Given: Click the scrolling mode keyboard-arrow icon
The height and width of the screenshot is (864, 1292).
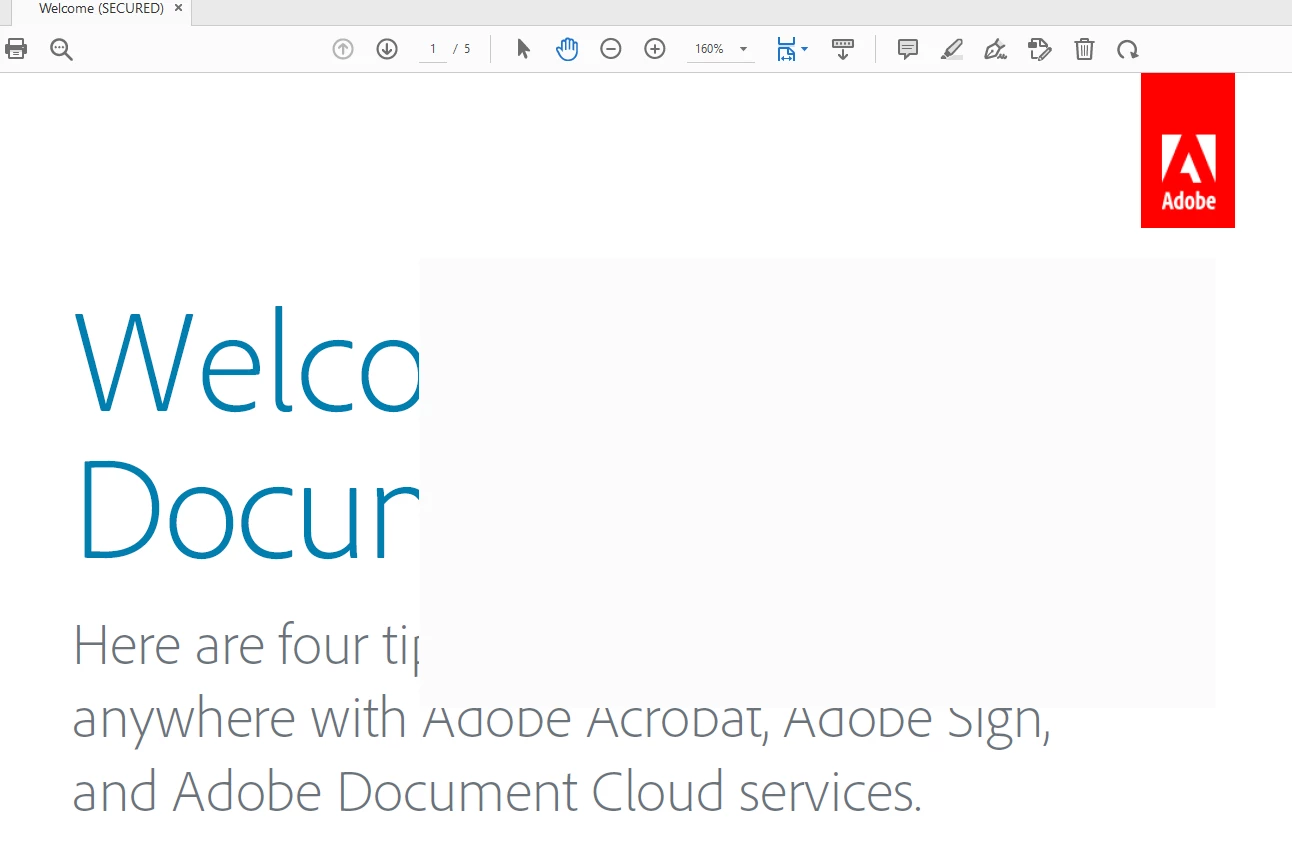Looking at the screenshot, I should [843, 49].
